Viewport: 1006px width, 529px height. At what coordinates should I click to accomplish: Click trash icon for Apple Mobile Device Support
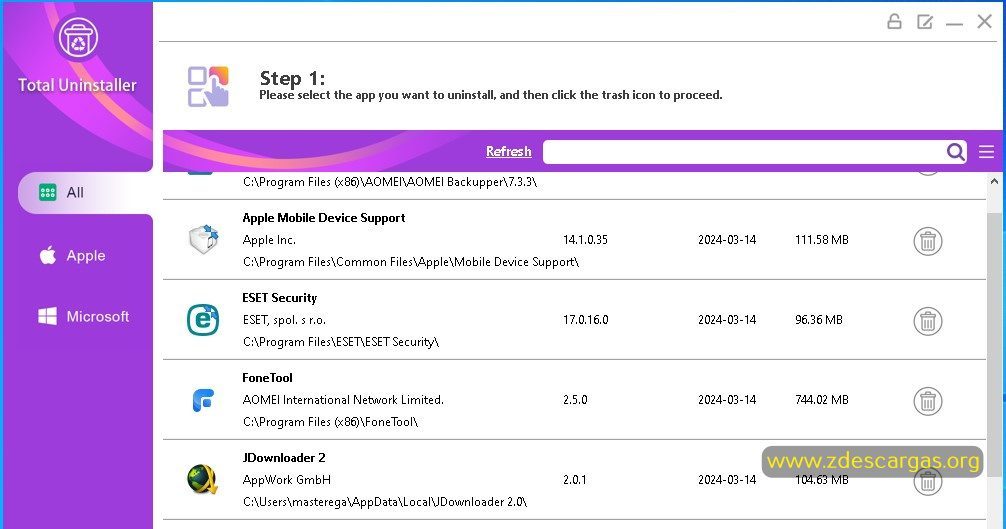(928, 241)
